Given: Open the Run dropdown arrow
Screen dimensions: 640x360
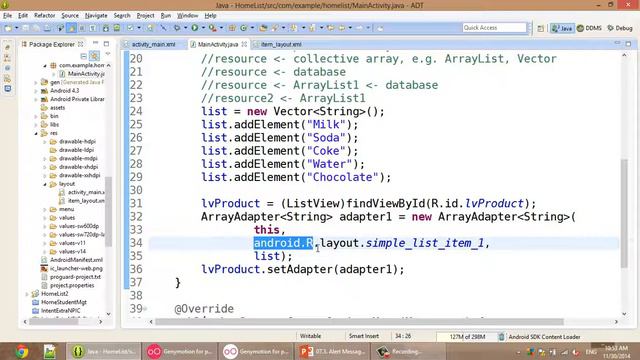Looking at the screenshot, I should 203,28.
